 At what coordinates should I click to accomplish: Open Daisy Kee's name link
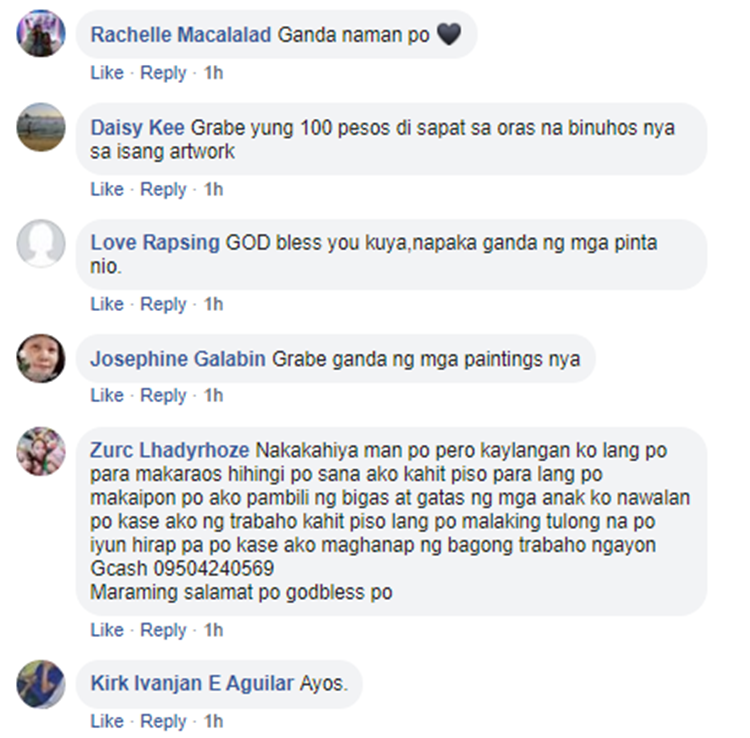137,128
